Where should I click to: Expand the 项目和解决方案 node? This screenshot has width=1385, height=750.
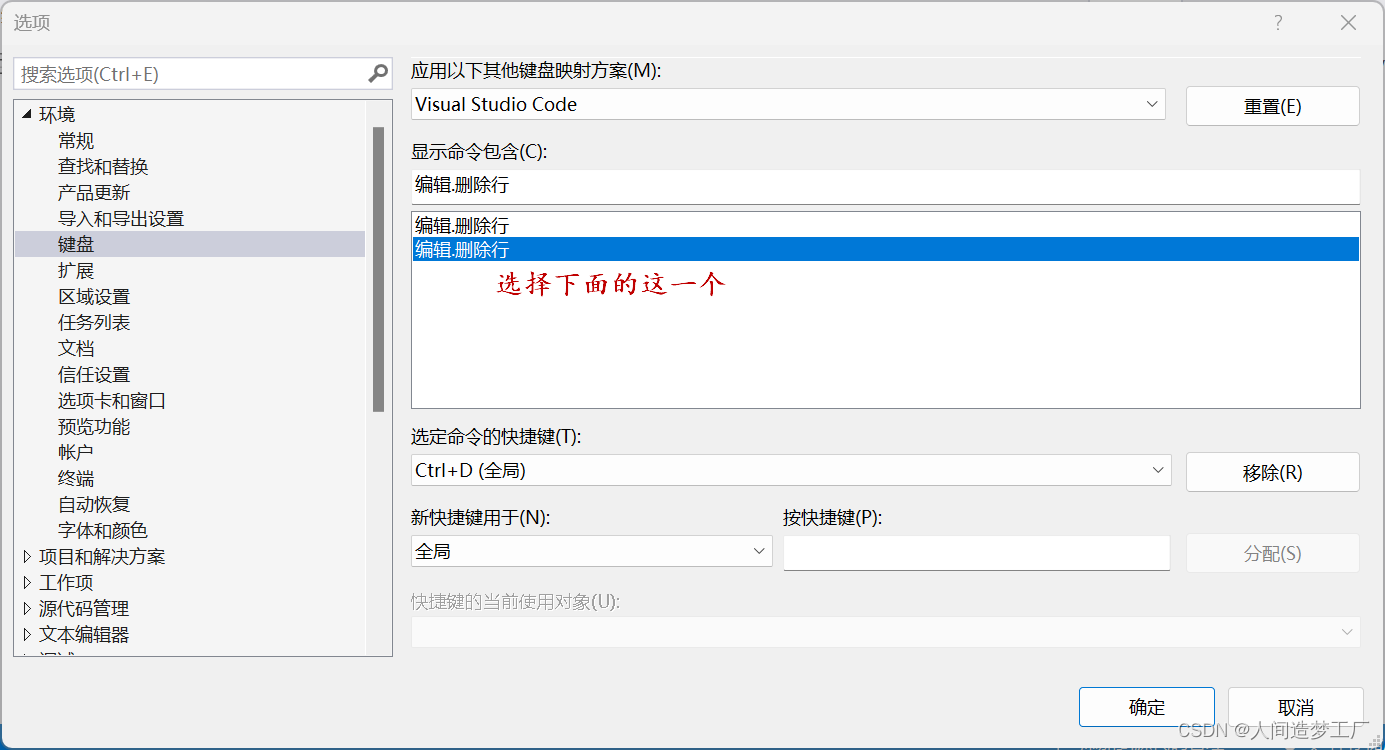click(27, 556)
